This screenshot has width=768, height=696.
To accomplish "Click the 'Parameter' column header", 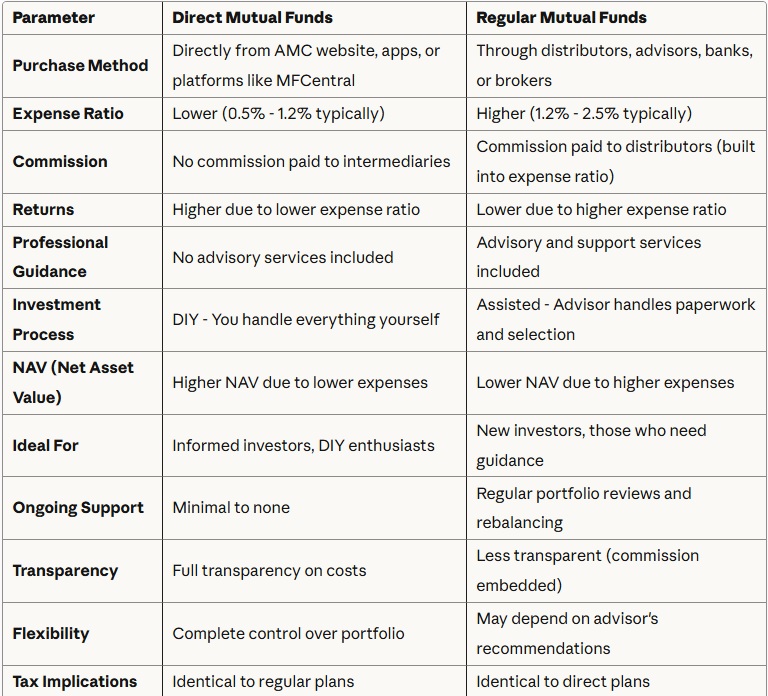I will (x=52, y=17).
